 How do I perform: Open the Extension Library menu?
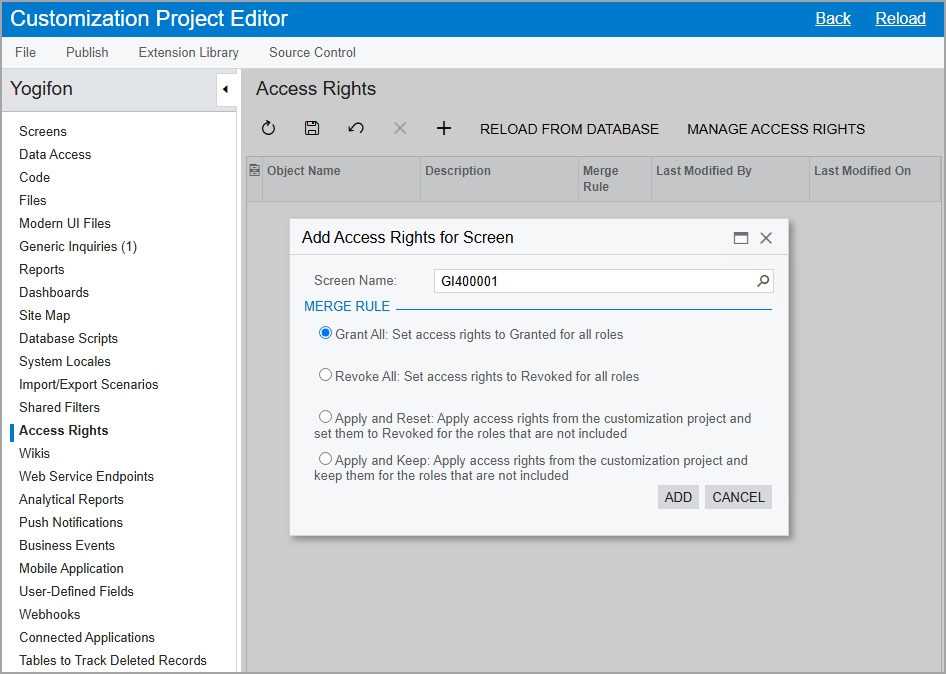tap(188, 52)
